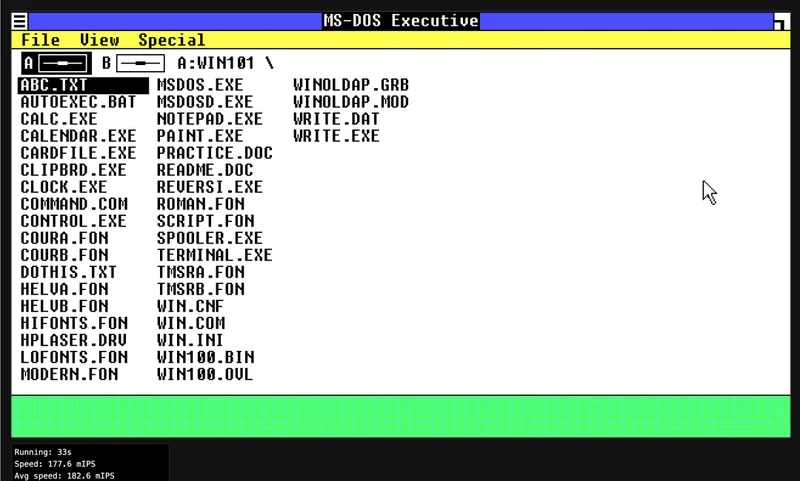Highlight the CALC.EXE file
Viewport: 800px width, 481px height.
(x=59, y=119)
